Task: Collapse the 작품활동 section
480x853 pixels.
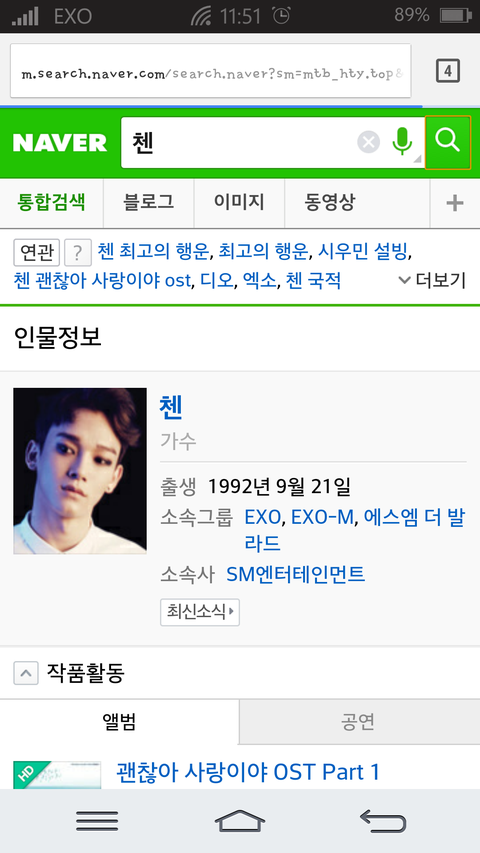Action: [x=26, y=673]
